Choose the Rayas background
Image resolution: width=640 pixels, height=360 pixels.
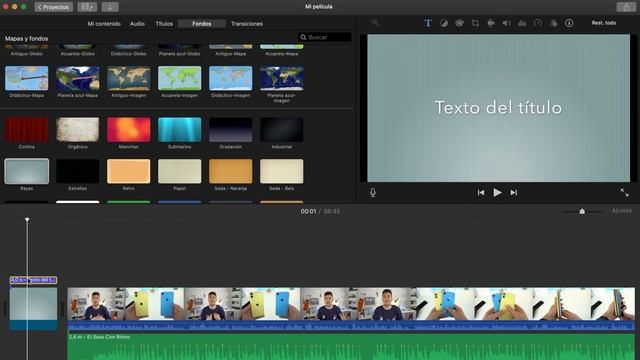click(x=27, y=171)
